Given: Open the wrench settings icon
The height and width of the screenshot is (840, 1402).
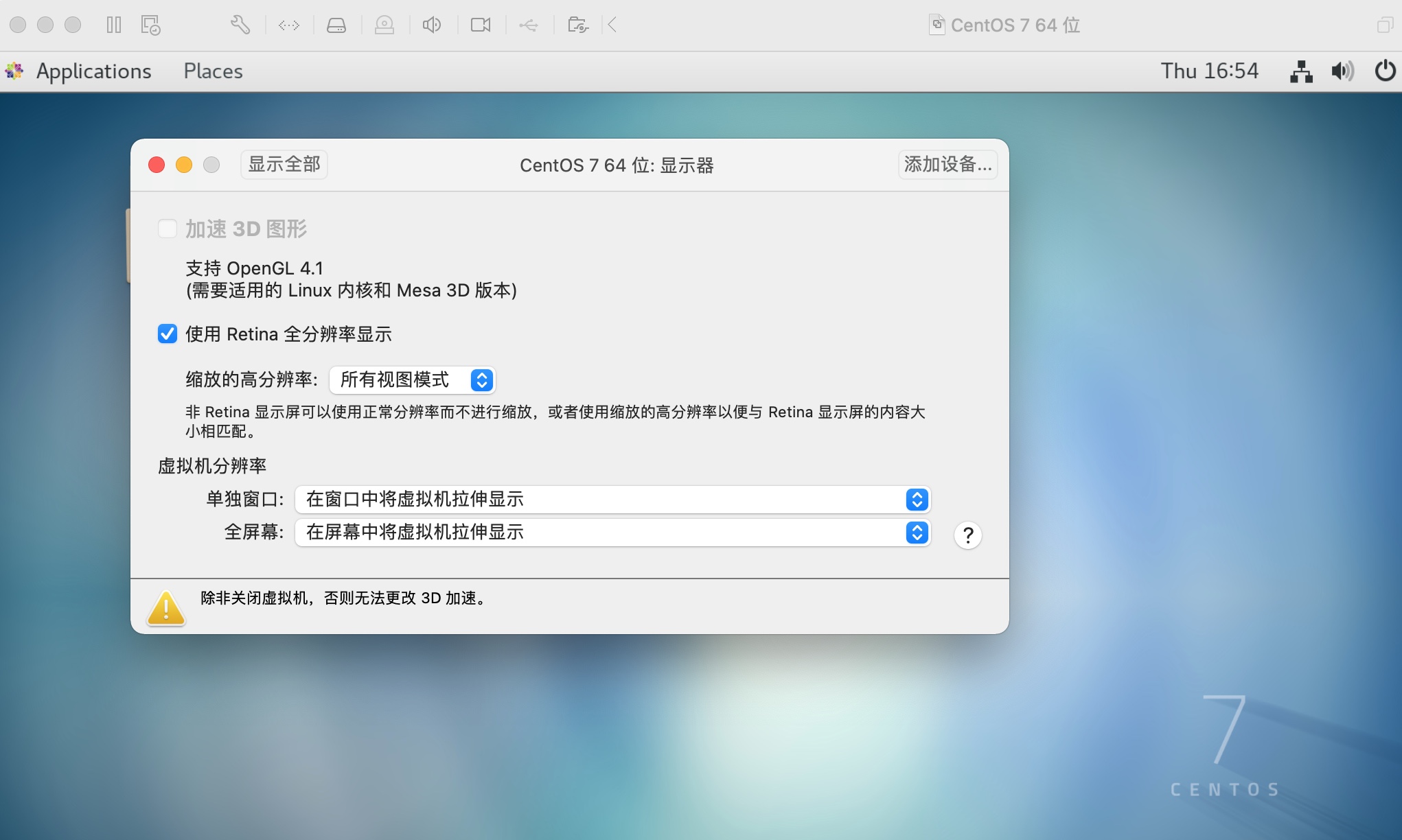Looking at the screenshot, I should tap(240, 25).
